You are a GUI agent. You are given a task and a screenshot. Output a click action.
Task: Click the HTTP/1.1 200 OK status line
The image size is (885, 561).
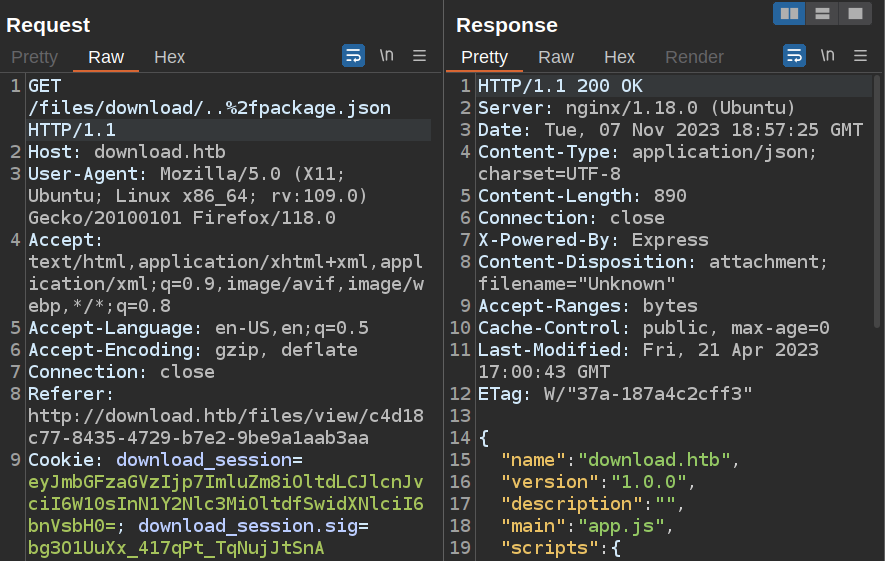[560, 86]
